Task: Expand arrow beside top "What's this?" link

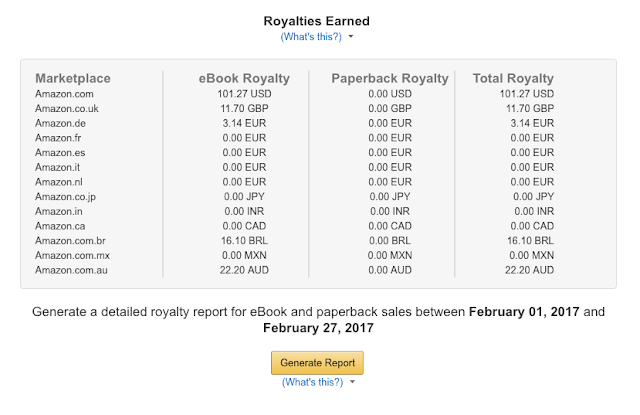Action: [x=351, y=38]
